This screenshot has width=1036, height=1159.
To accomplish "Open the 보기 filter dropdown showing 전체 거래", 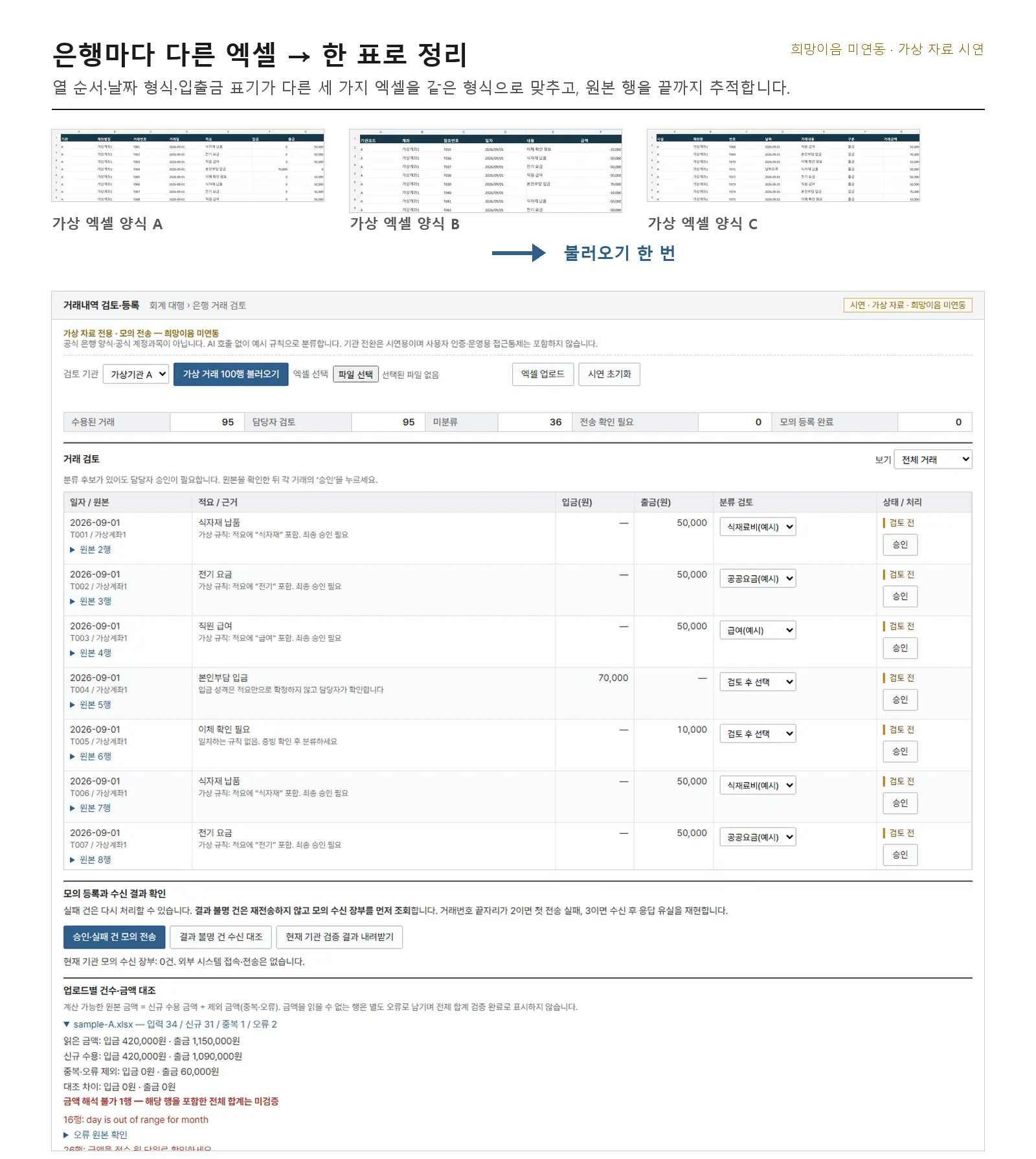I will pos(932,459).
